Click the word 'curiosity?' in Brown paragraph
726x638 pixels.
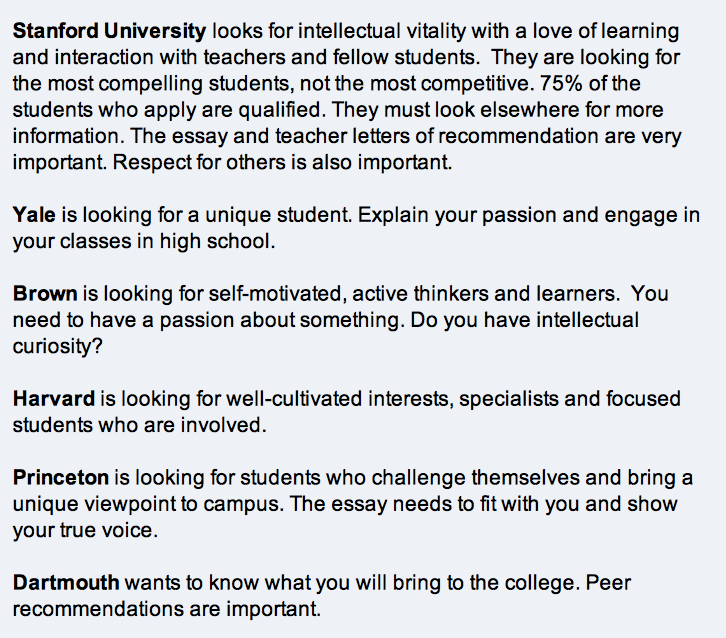[x=57, y=346]
